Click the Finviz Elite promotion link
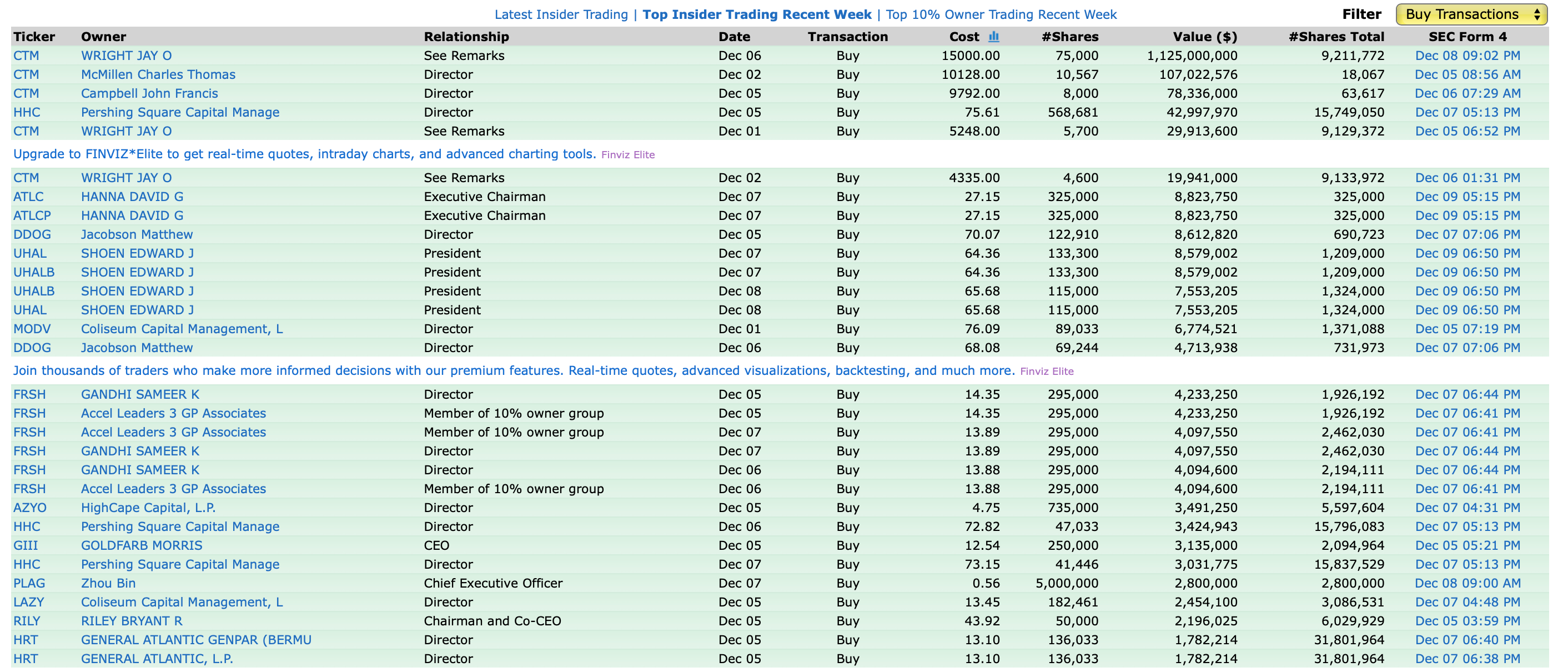 pyautogui.click(x=628, y=154)
